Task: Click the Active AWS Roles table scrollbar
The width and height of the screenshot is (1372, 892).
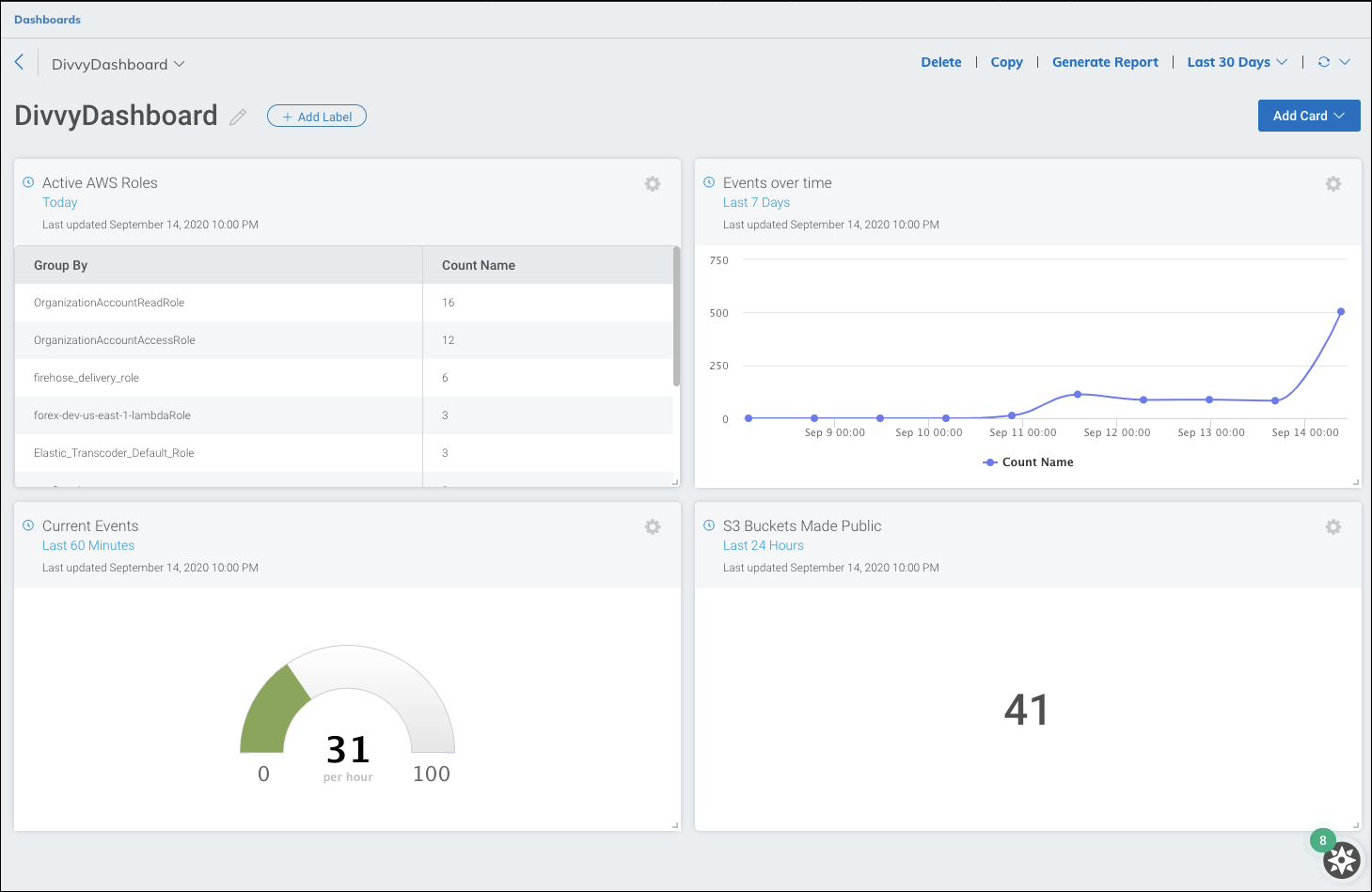Action: (x=676, y=316)
